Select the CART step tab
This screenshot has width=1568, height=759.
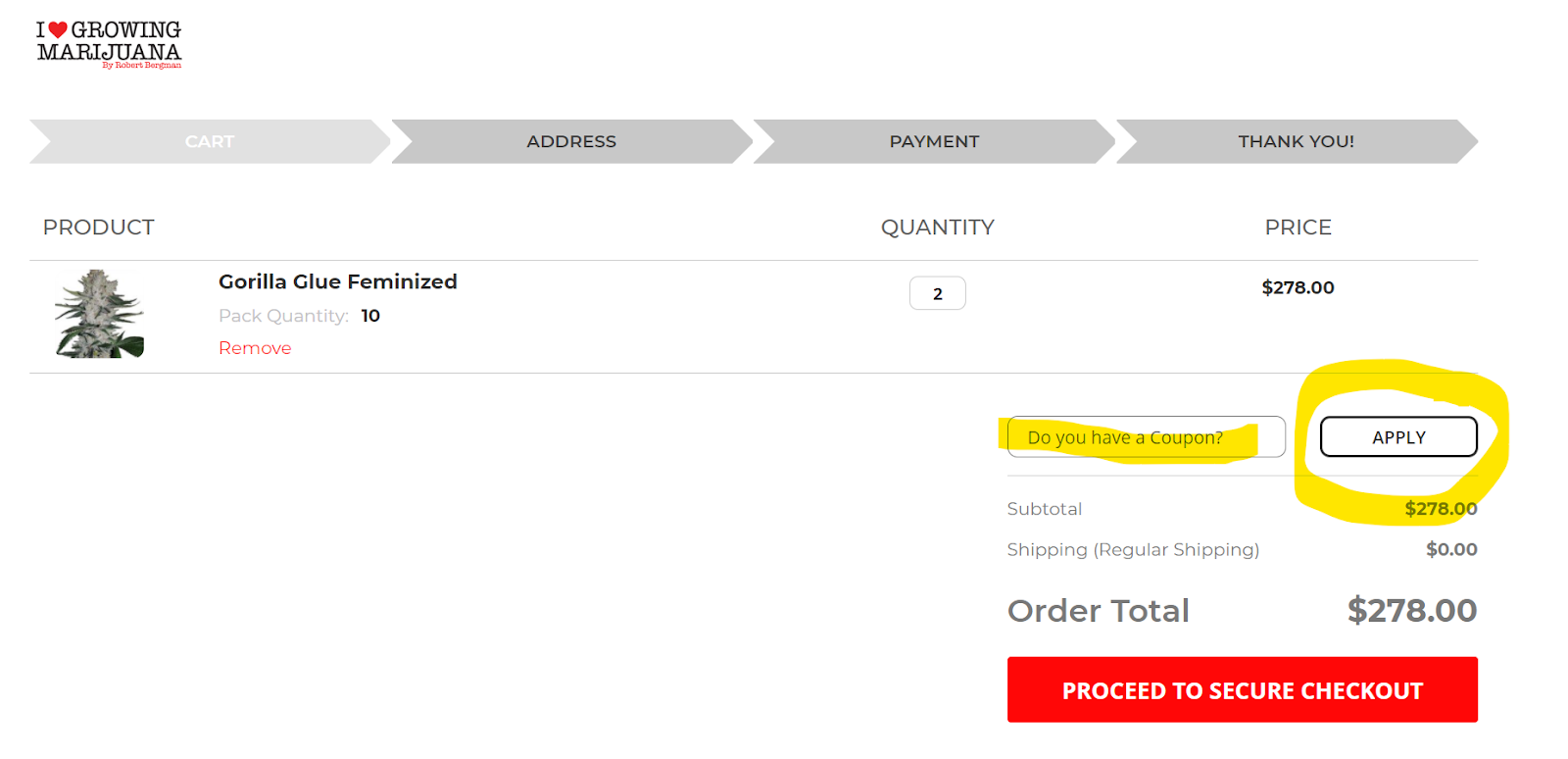(210, 141)
